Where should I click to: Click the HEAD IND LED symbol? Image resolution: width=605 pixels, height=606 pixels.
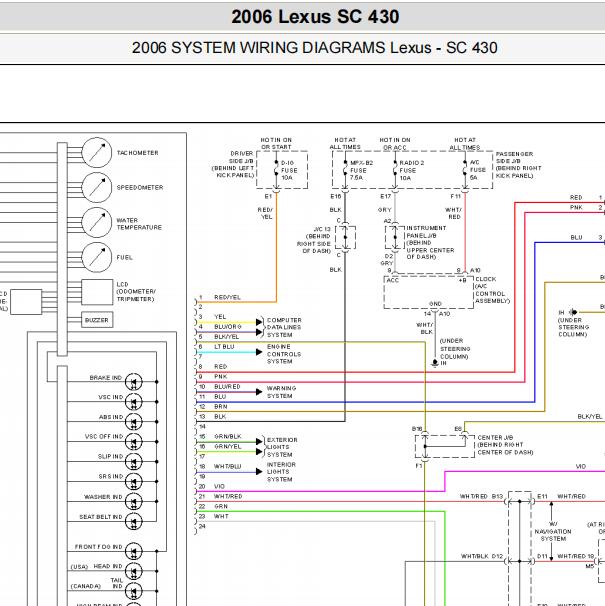tap(134, 571)
